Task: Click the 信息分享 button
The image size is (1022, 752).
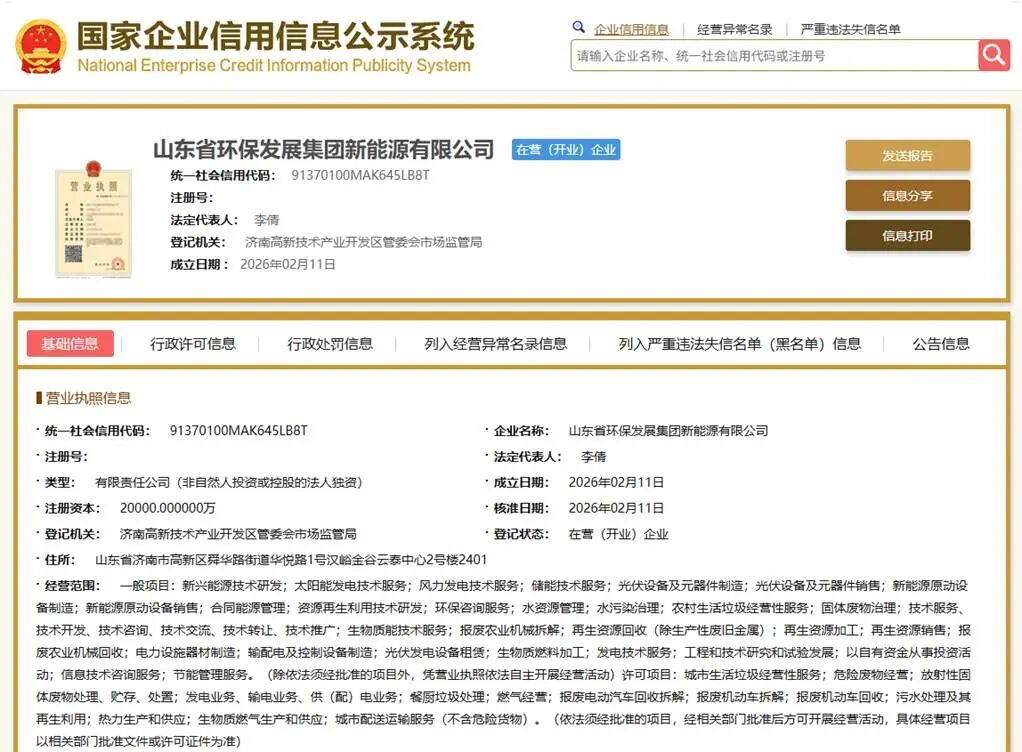Action: [x=907, y=197]
